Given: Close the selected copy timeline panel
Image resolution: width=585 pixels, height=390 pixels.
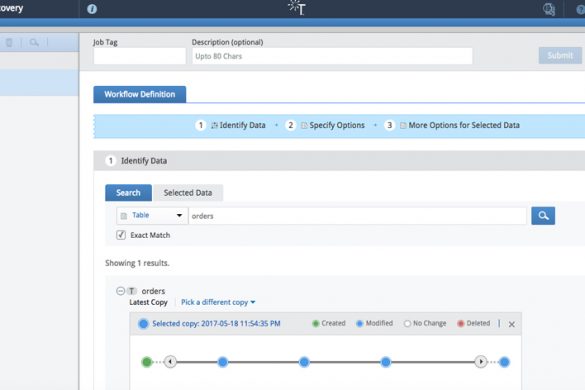Looking at the screenshot, I should 512,324.
